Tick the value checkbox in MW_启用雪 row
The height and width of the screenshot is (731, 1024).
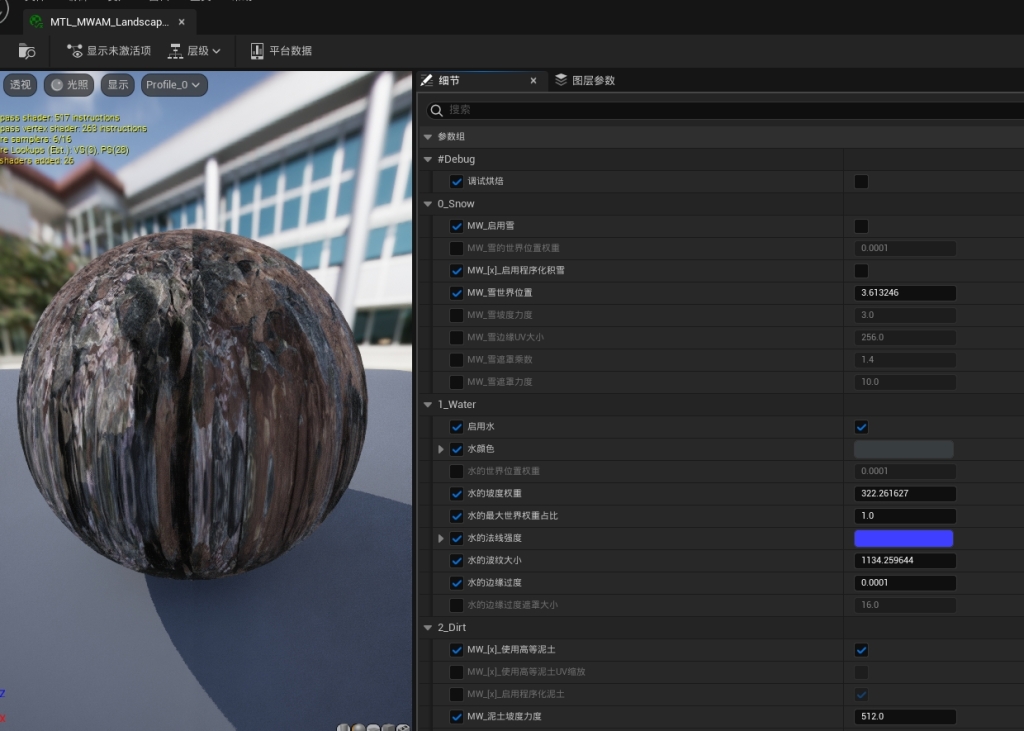pyautogui.click(x=861, y=226)
